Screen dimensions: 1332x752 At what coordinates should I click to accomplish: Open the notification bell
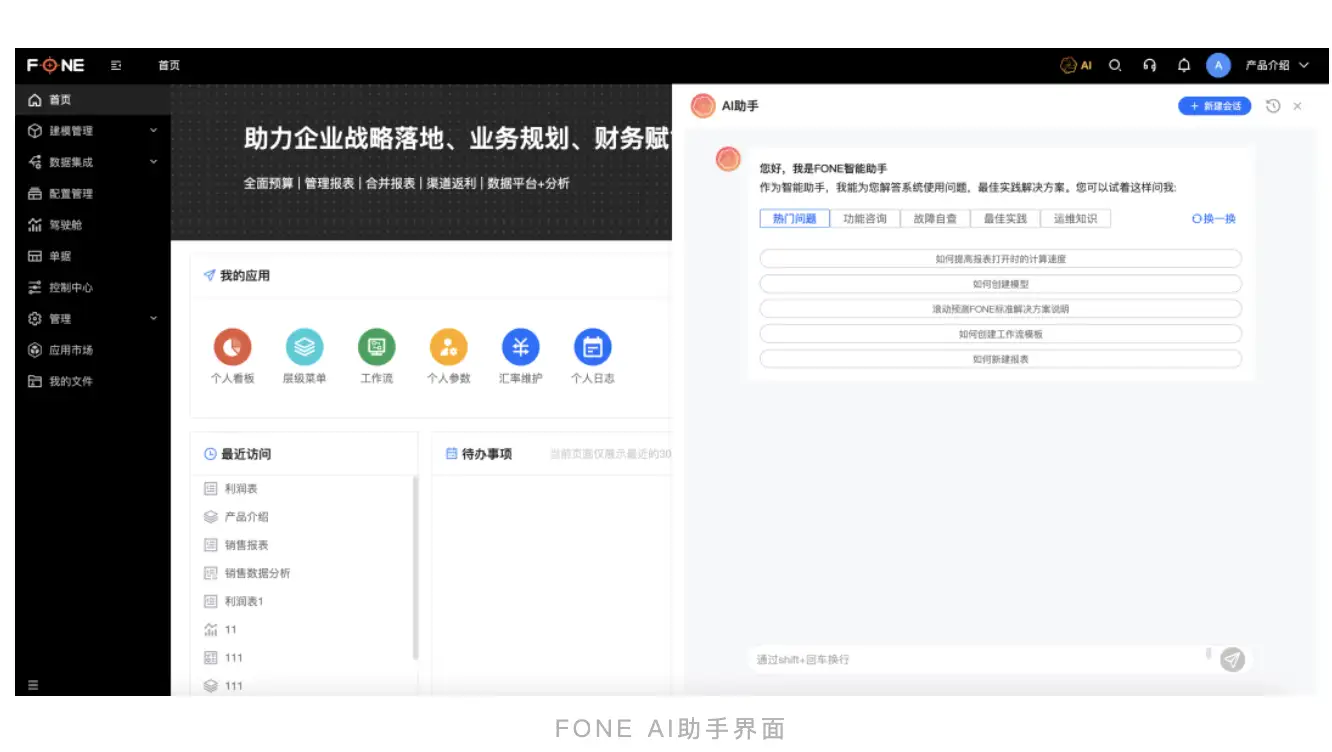(1184, 66)
